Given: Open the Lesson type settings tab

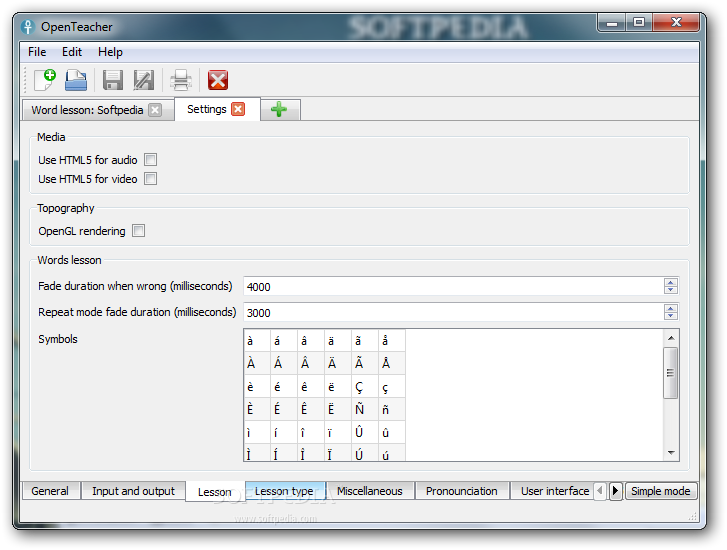Looking at the screenshot, I should [284, 491].
